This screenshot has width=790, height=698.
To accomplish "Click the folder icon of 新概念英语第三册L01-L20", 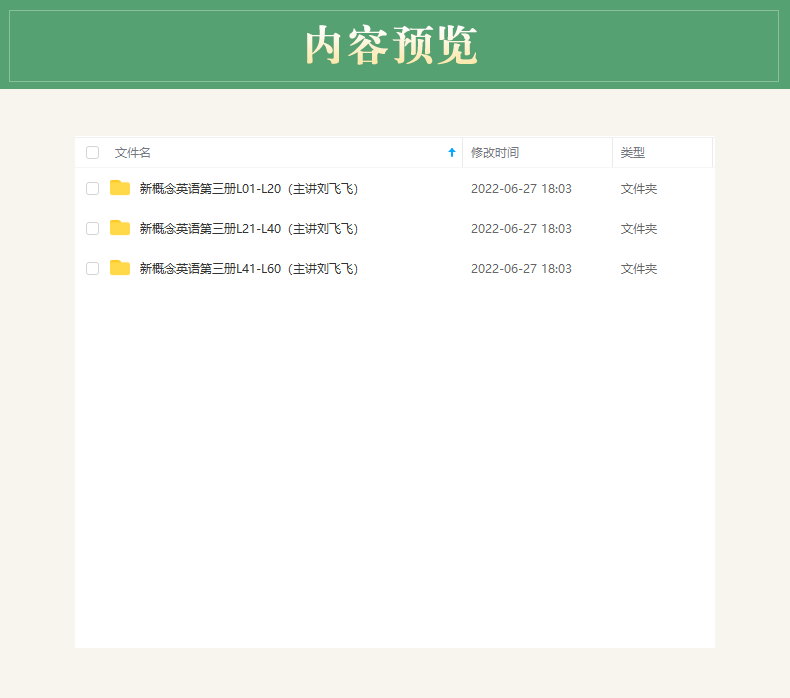I will pyautogui.click(x=120, y=187).
